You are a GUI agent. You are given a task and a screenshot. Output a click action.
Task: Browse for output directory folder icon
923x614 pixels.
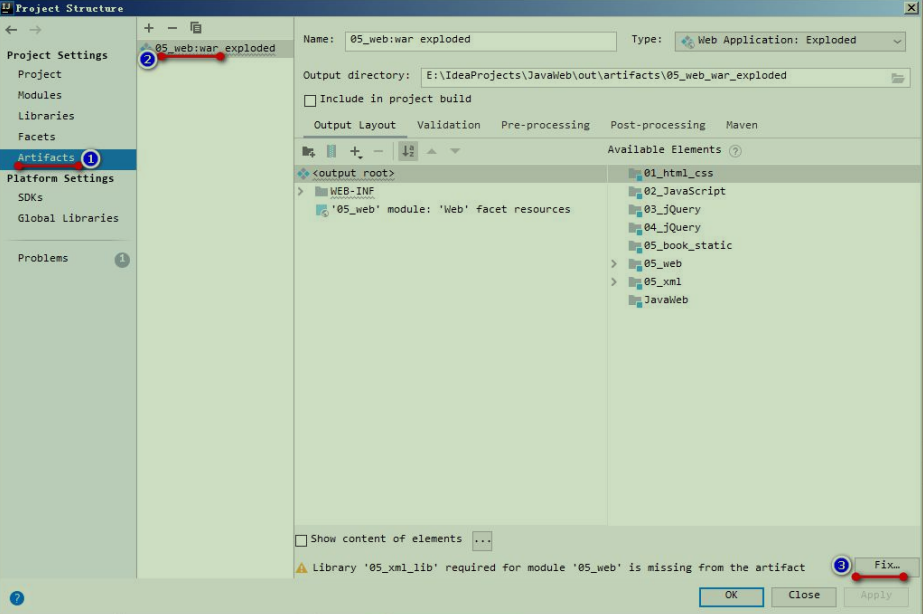point(897,78)
